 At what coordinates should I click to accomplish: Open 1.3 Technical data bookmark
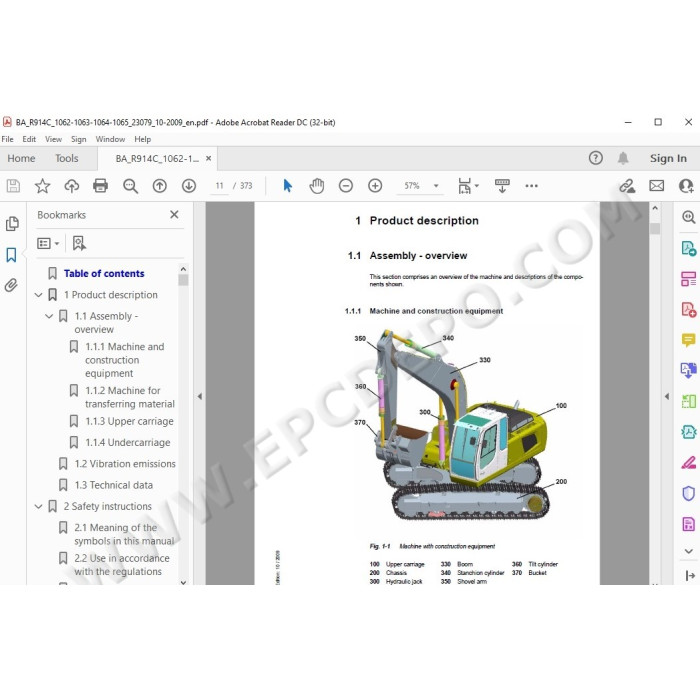tap(113, 485)
